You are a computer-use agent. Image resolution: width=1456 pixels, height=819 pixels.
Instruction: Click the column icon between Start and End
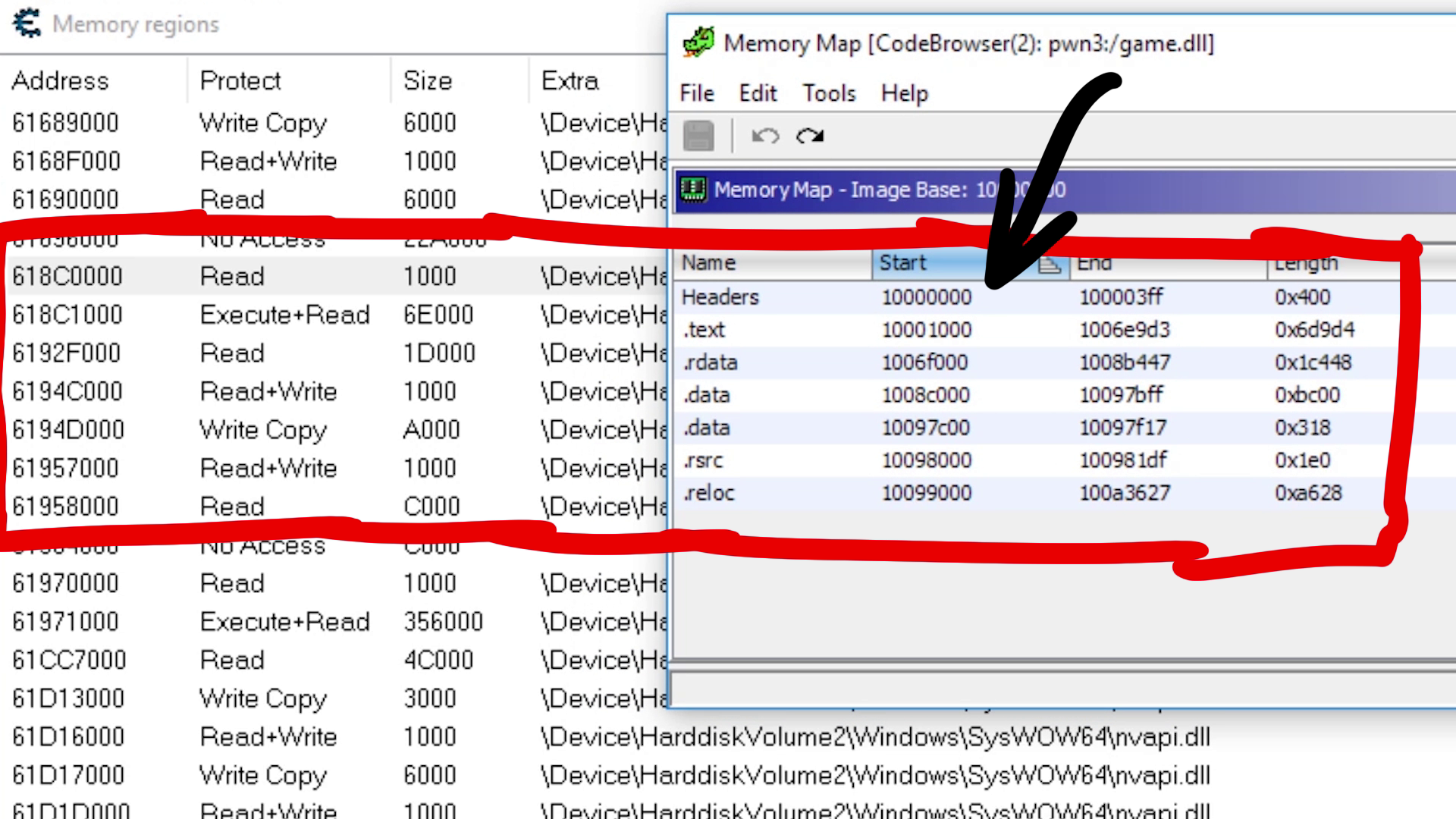coord(1049,264)
